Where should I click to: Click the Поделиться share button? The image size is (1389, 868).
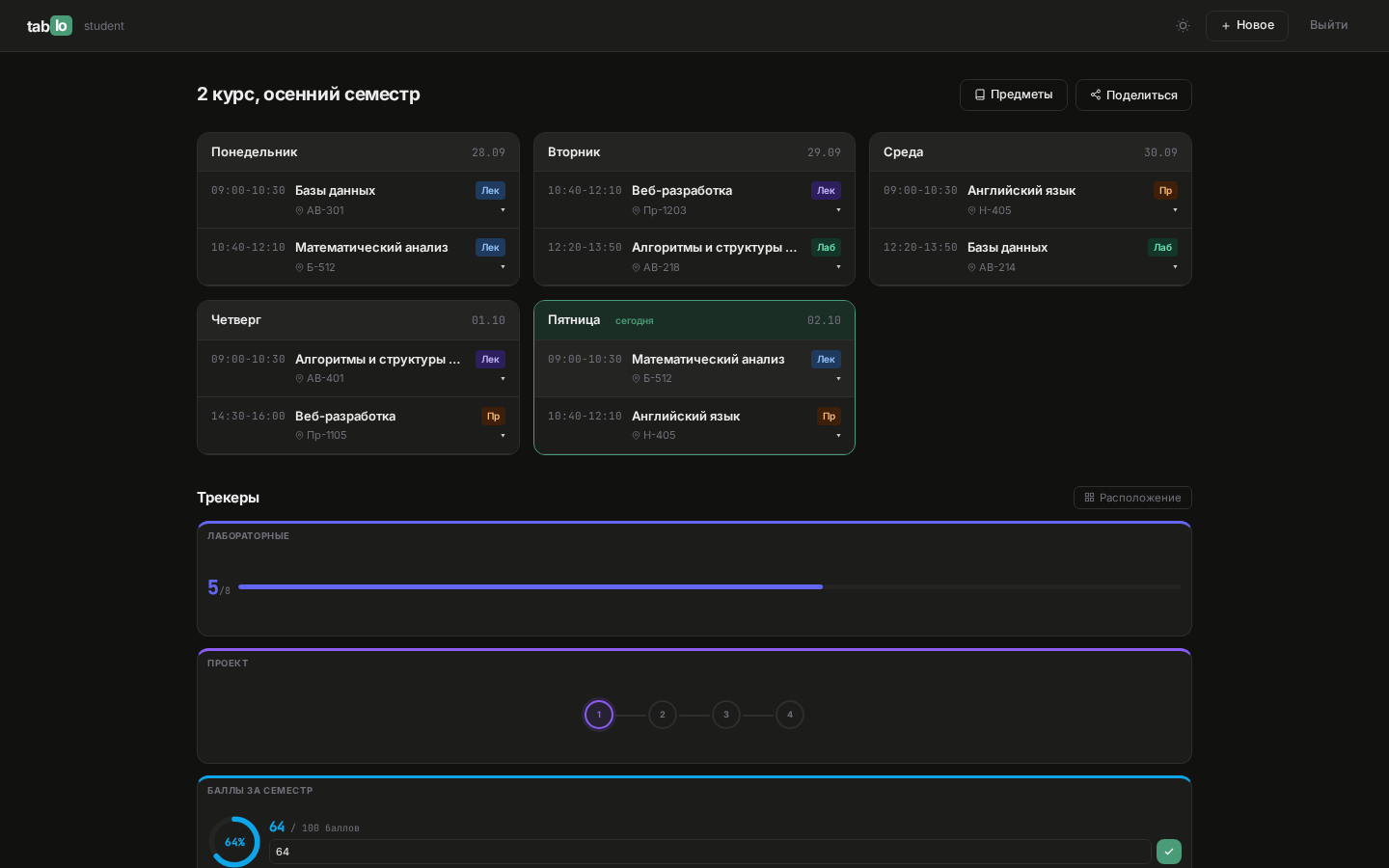[1133, 95]
